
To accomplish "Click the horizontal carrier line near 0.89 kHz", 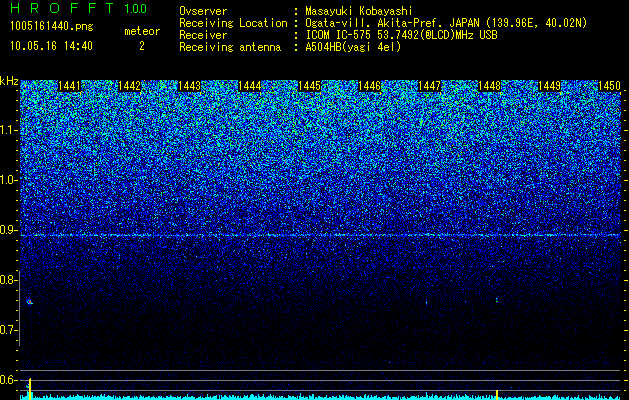I will pyautogui.click(x=321, y=235).
